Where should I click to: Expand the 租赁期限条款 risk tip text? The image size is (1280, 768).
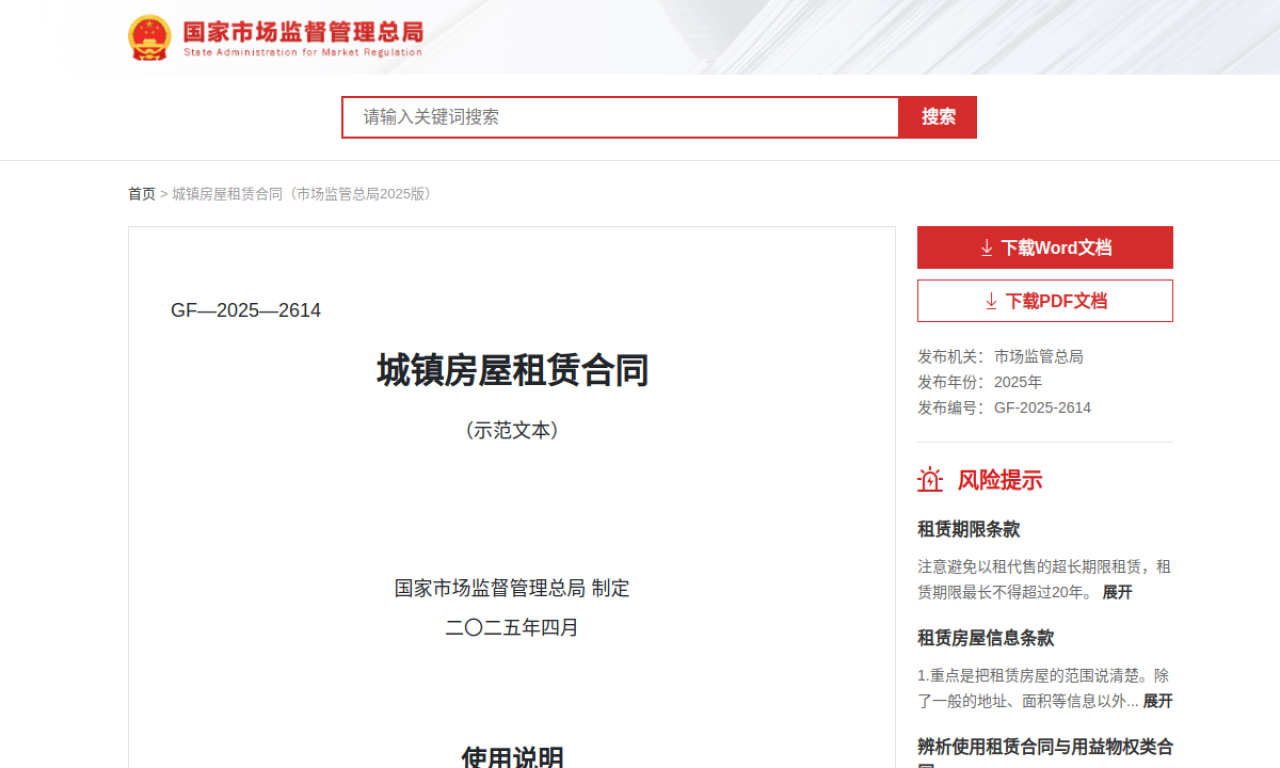point(1117,592)
